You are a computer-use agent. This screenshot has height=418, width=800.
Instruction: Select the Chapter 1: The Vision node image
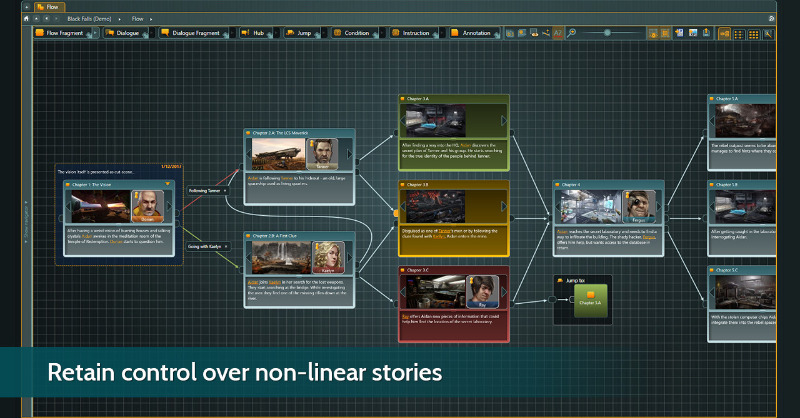tap(101, 206)
